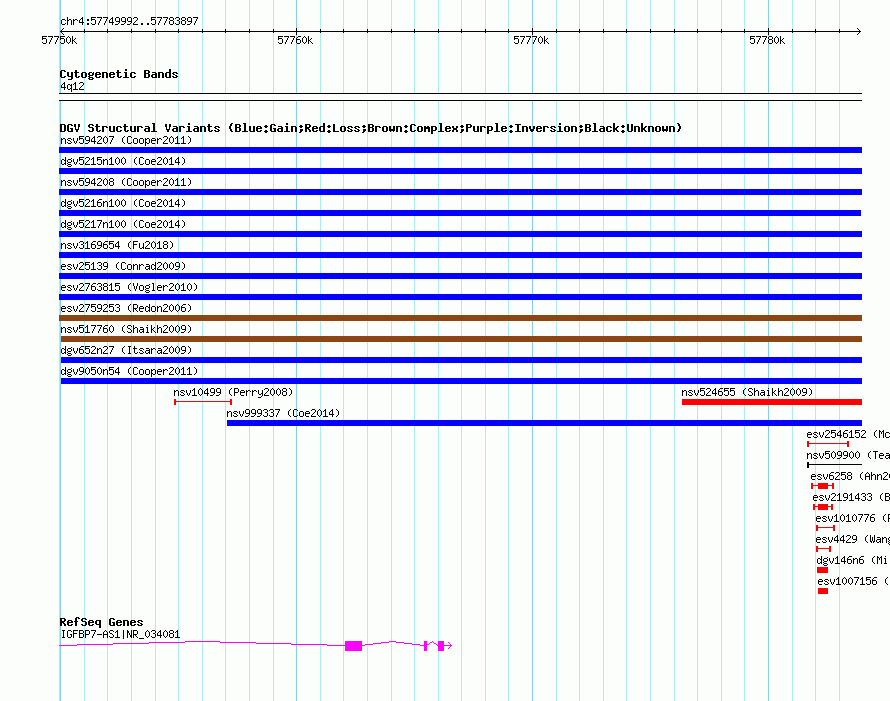Select the 4q12 band label
The image size is (890, 701).
72,86
